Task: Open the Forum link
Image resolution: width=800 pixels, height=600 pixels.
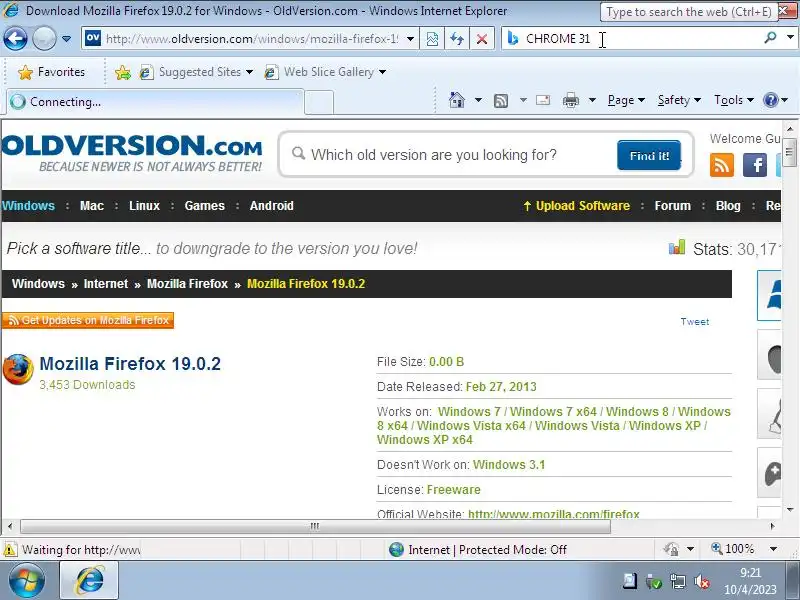Action: tap(672, 206)
